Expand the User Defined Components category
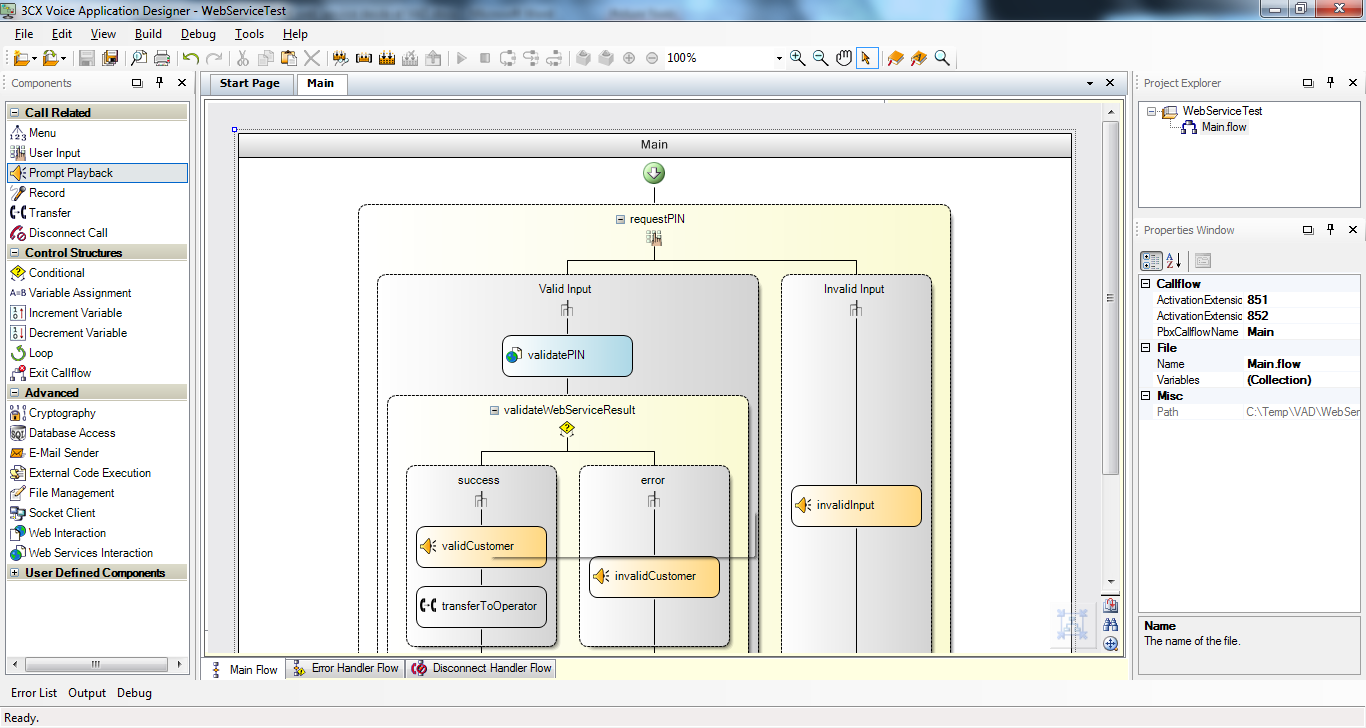This screenshot has height=728, width=1366. click(x=14, y=573)
